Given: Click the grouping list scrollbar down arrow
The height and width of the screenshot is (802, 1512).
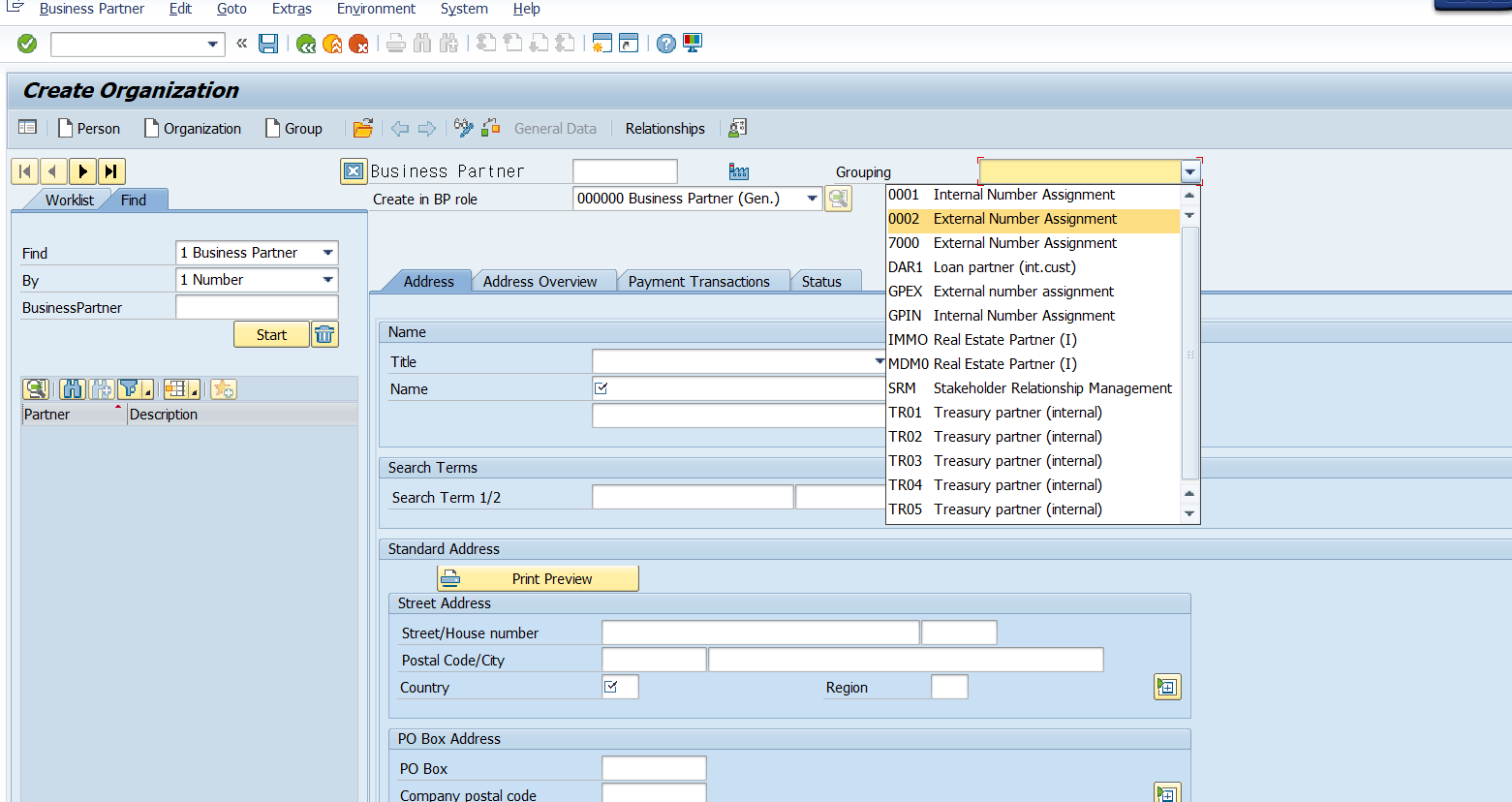Looking at the screenshot, I should pyautogui.click(x=1189, y=513).
